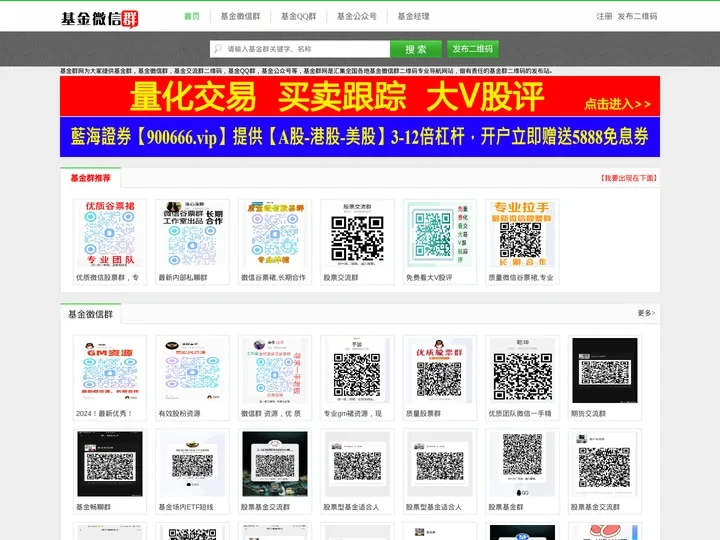Click the 专业gm裙资源，现 caption link
720x540 pixels.
353,413
